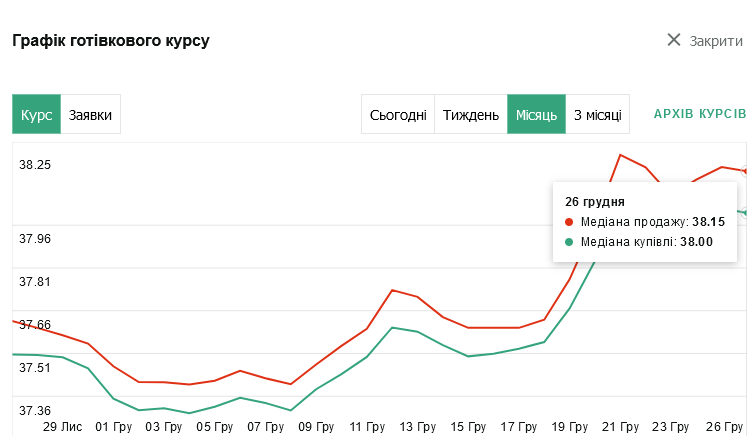
Task: Open the 'Заявки' tab
Action: pos(90,115)
